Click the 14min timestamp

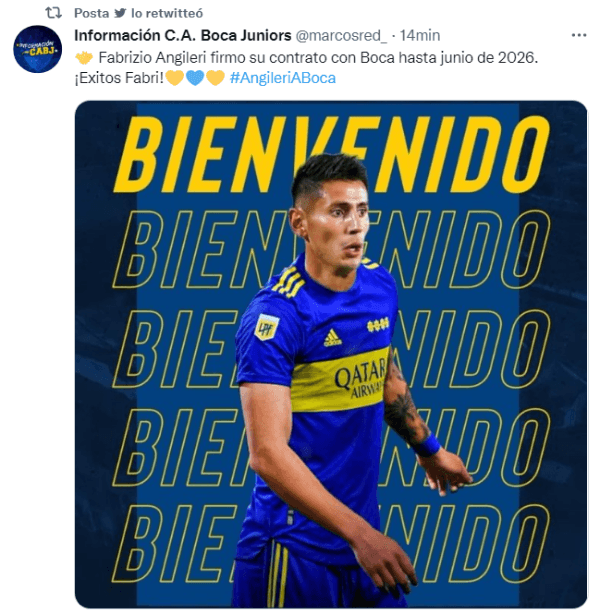tap(420, 36)
